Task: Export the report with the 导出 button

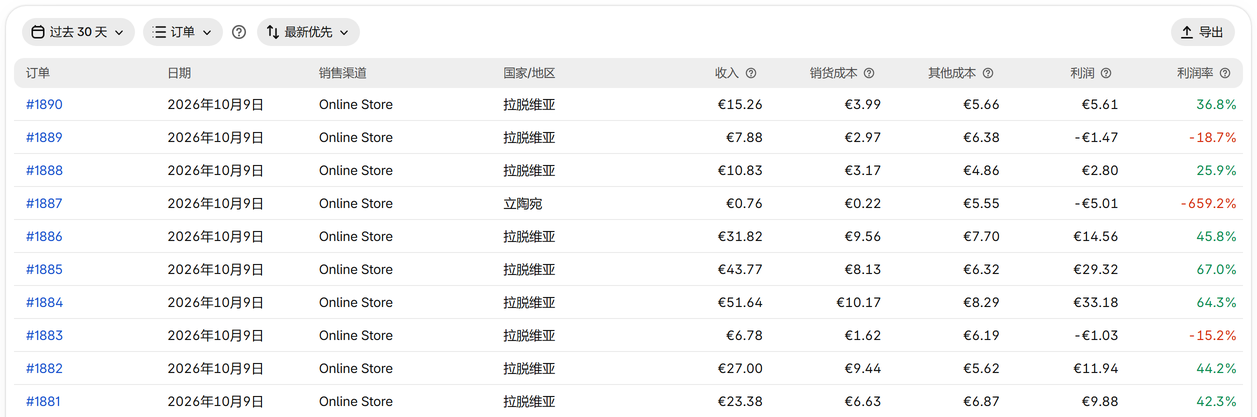Action: click(1202, 32)
